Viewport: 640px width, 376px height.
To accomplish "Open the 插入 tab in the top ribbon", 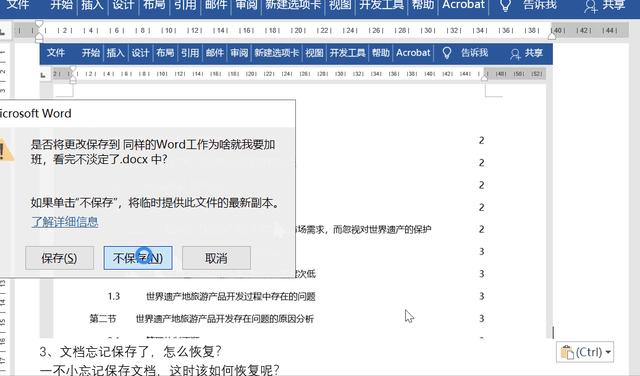I will coord(92,5).
